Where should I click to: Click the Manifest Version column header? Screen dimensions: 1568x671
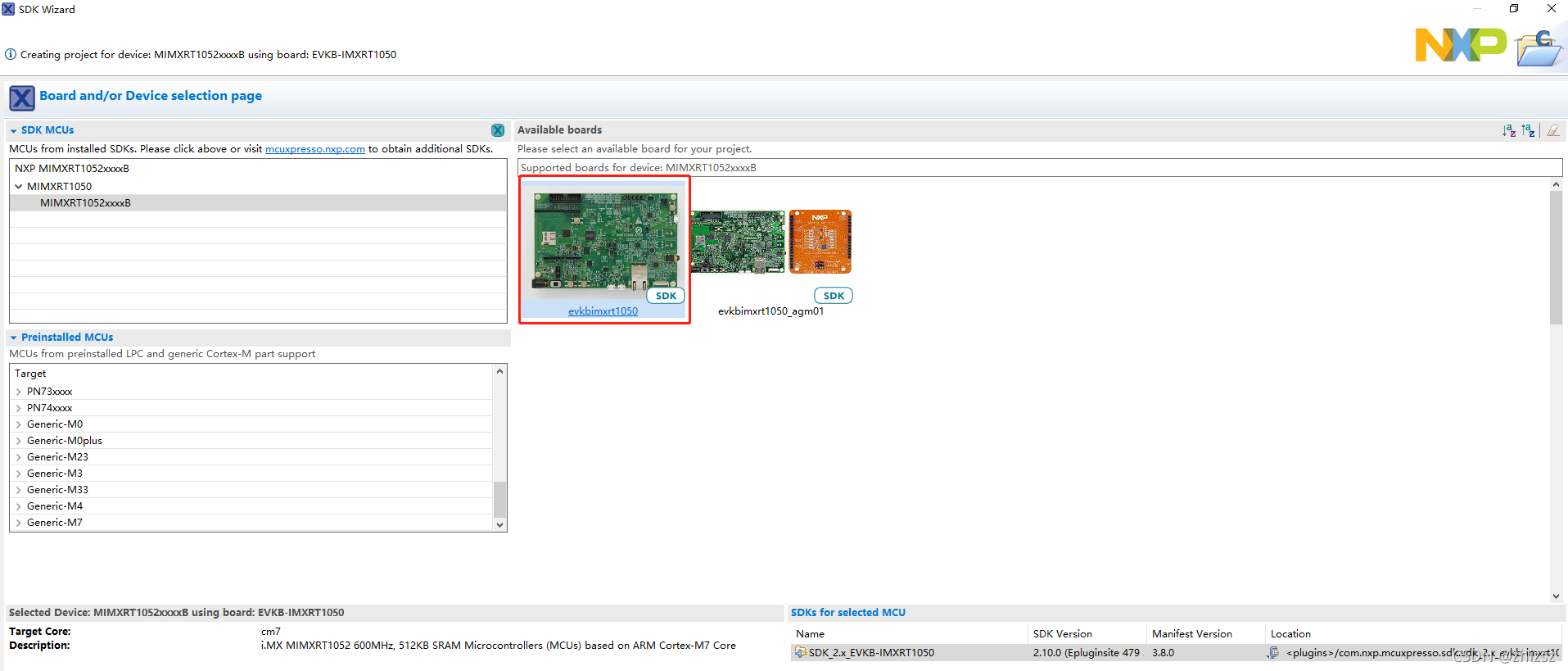[x=1206, y=634]
